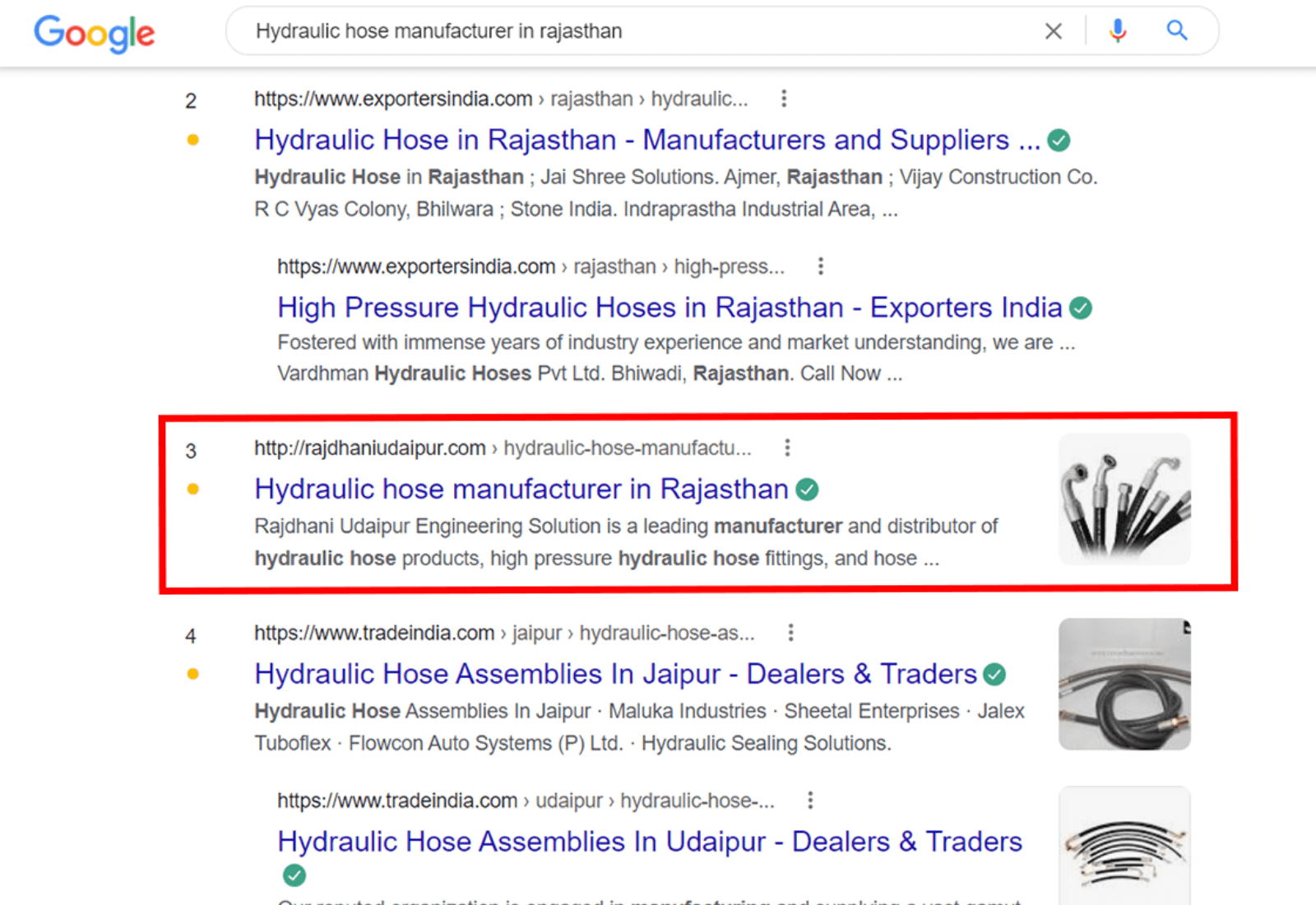
Task: Open three-dot menu for tradeindia jaipur result
Action: point(790,633)
